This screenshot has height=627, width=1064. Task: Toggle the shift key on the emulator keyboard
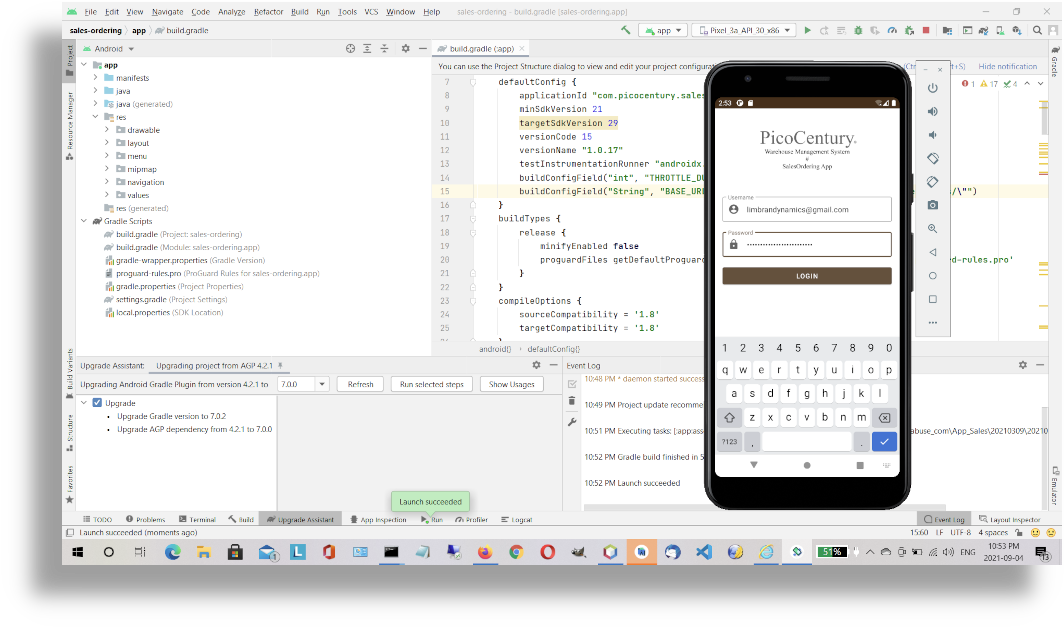point(730,418)
